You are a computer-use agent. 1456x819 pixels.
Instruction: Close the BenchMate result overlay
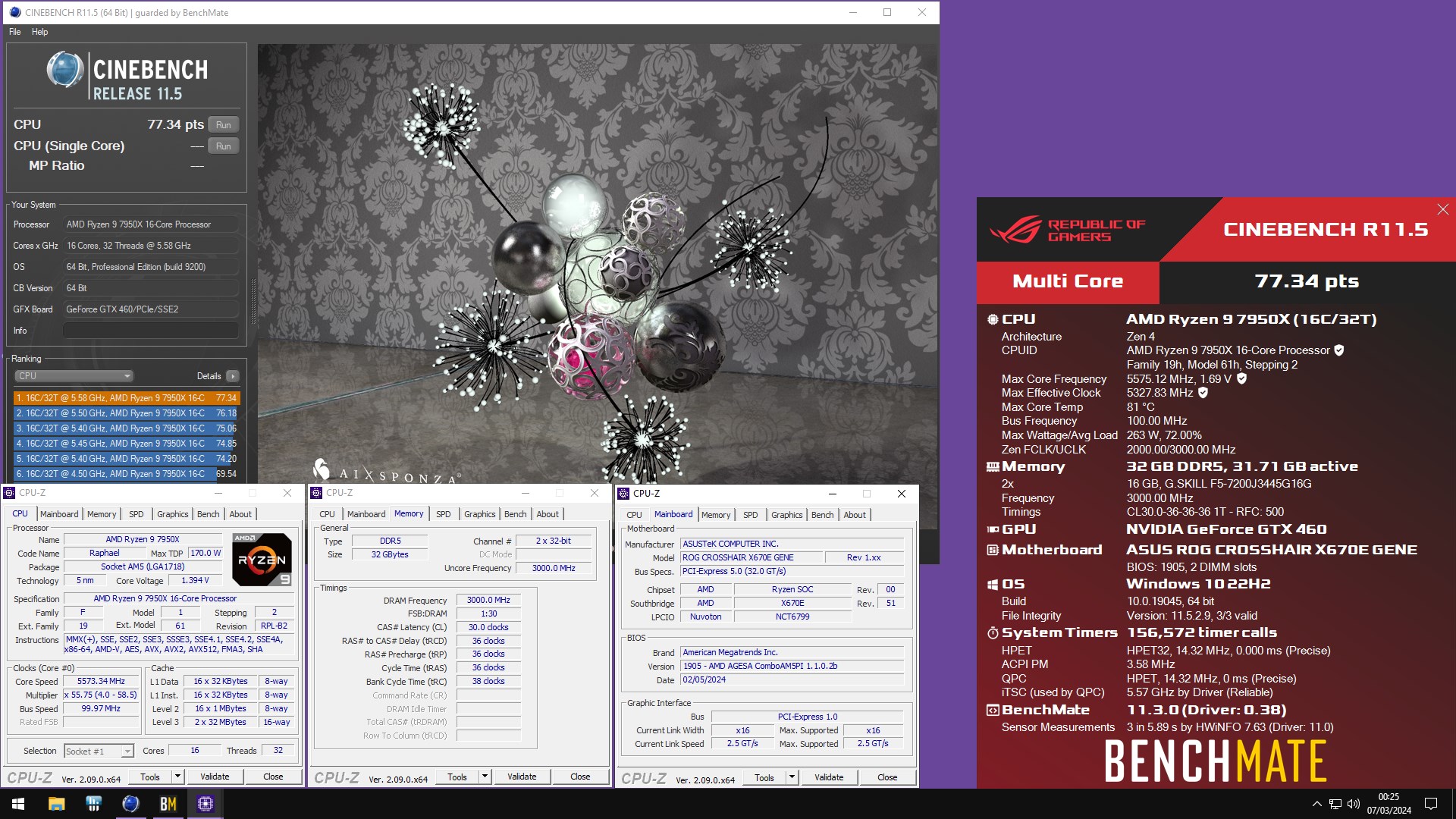(1442, 209)
